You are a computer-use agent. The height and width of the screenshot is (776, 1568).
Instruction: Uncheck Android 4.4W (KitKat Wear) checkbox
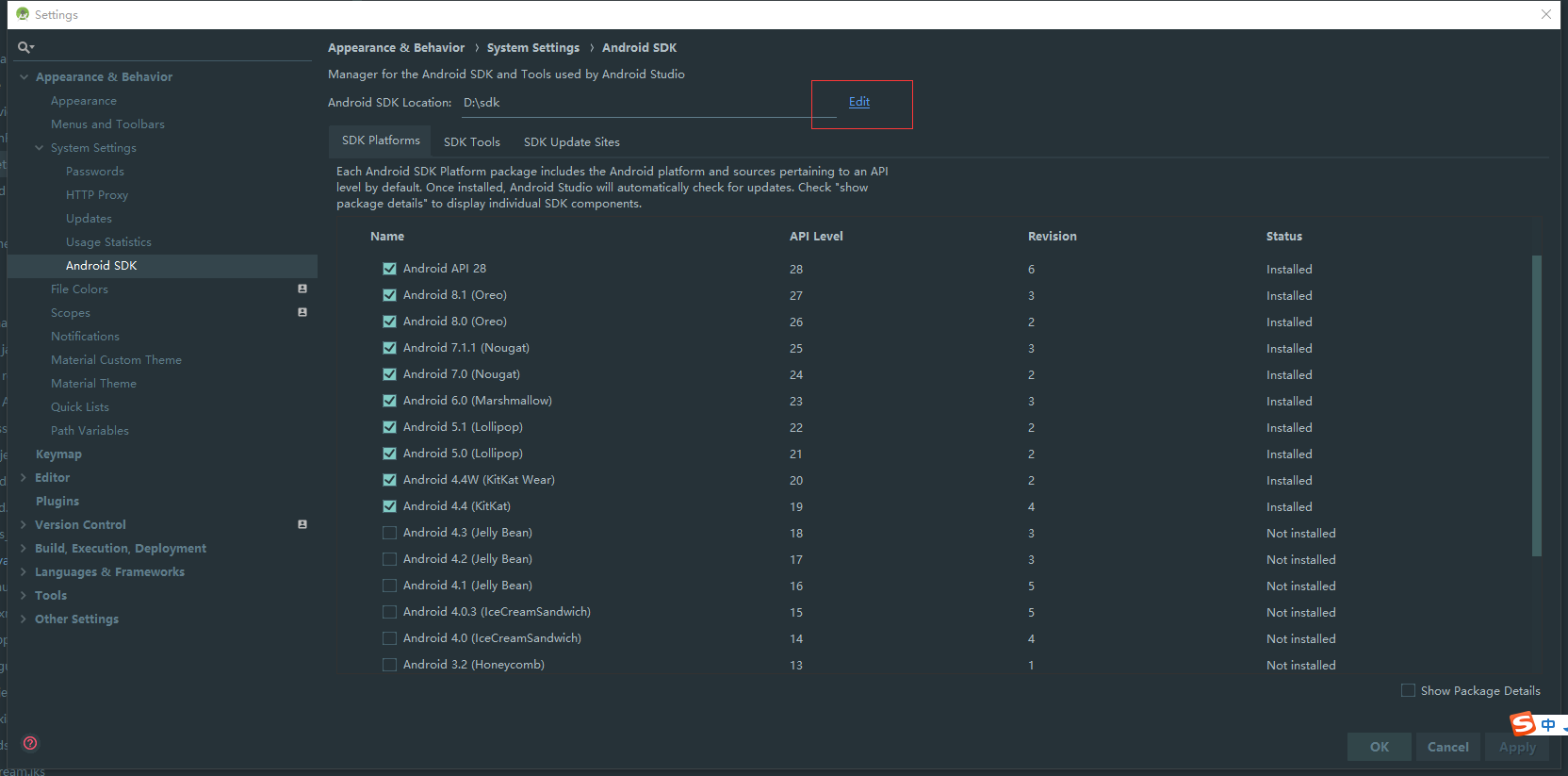coord(389,480)
